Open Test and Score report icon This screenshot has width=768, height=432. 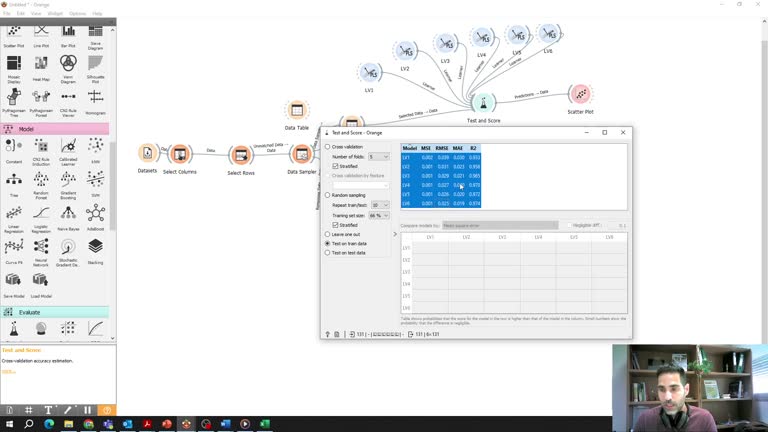(337, 335)
